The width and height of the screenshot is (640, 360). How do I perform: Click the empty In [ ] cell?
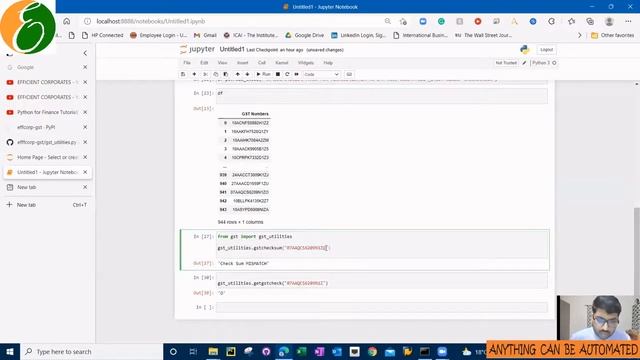(382, 307)
